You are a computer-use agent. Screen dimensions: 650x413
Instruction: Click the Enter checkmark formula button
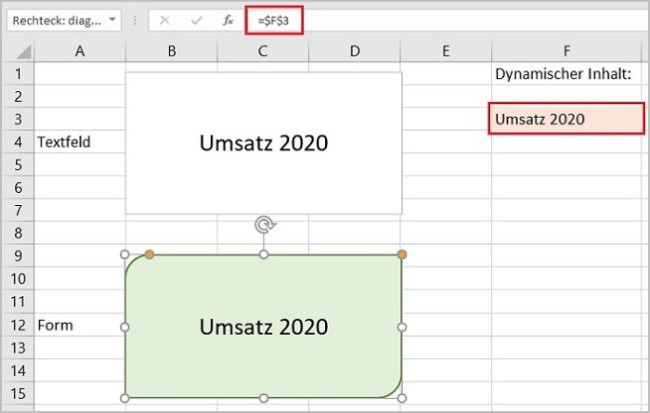tap(196, 20)
